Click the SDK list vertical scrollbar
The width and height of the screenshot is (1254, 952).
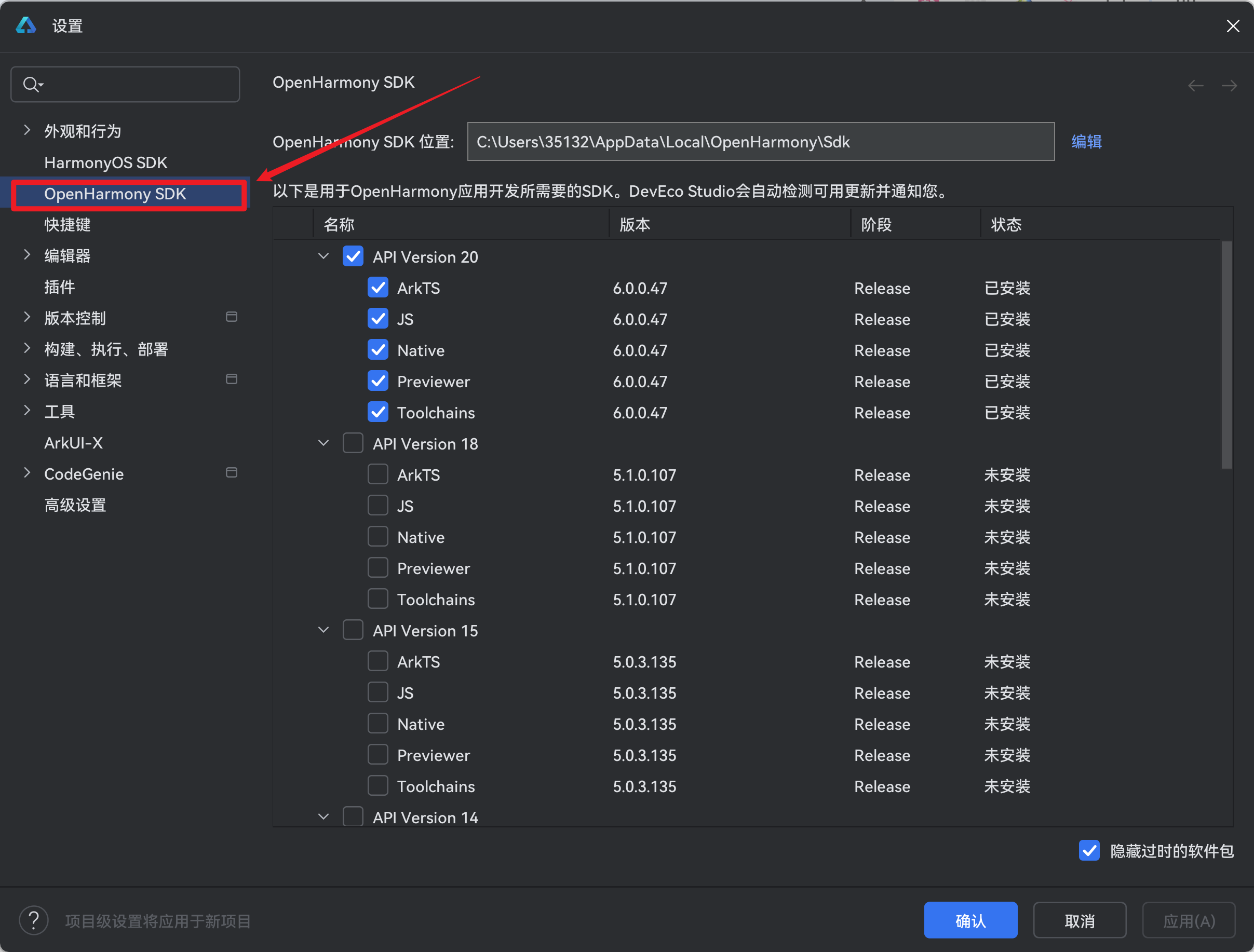point(1227,355)
